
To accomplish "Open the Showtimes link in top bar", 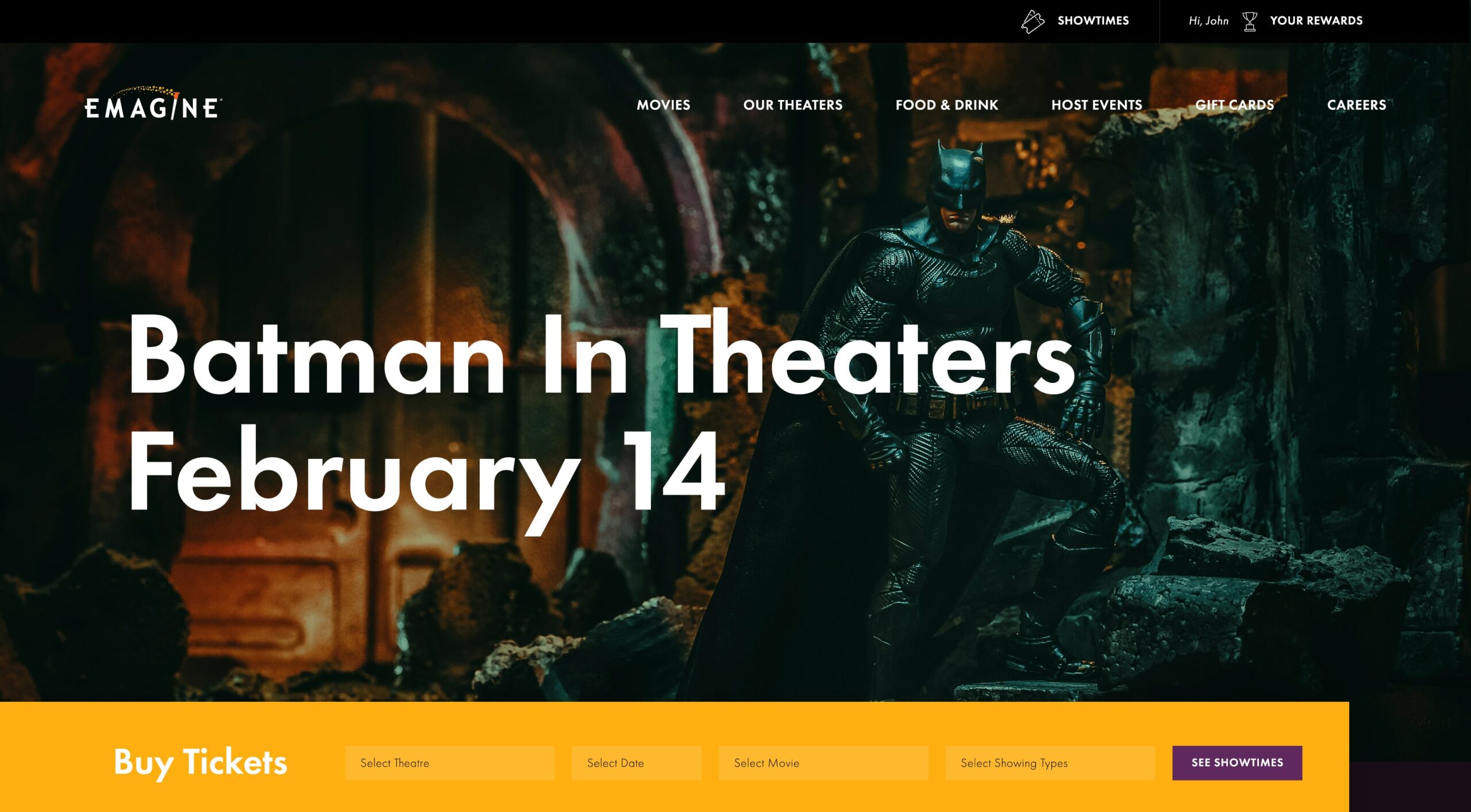I will 1093,21.
